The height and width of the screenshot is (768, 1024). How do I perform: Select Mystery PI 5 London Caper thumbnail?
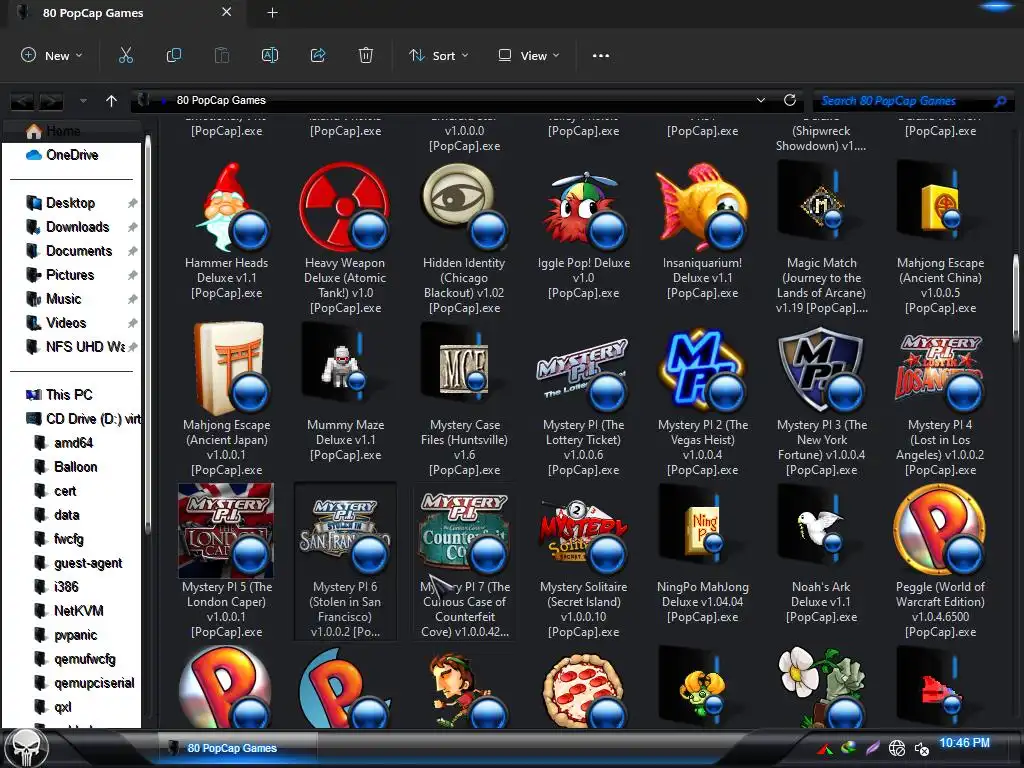point(227,530)
